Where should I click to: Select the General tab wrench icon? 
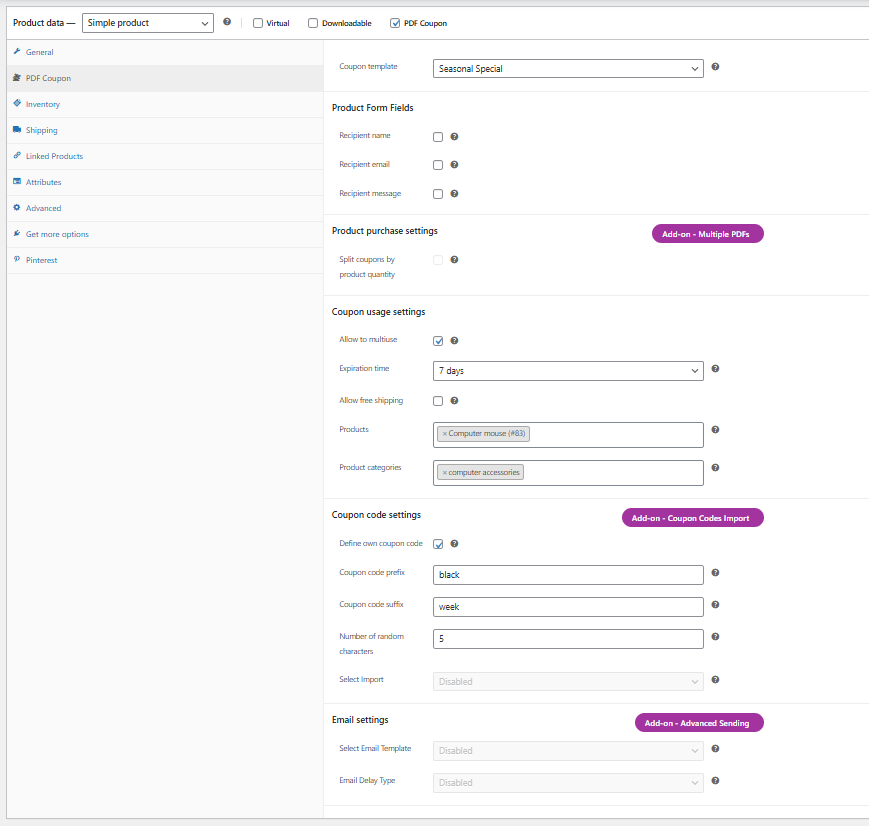click(x=17, y=52)
